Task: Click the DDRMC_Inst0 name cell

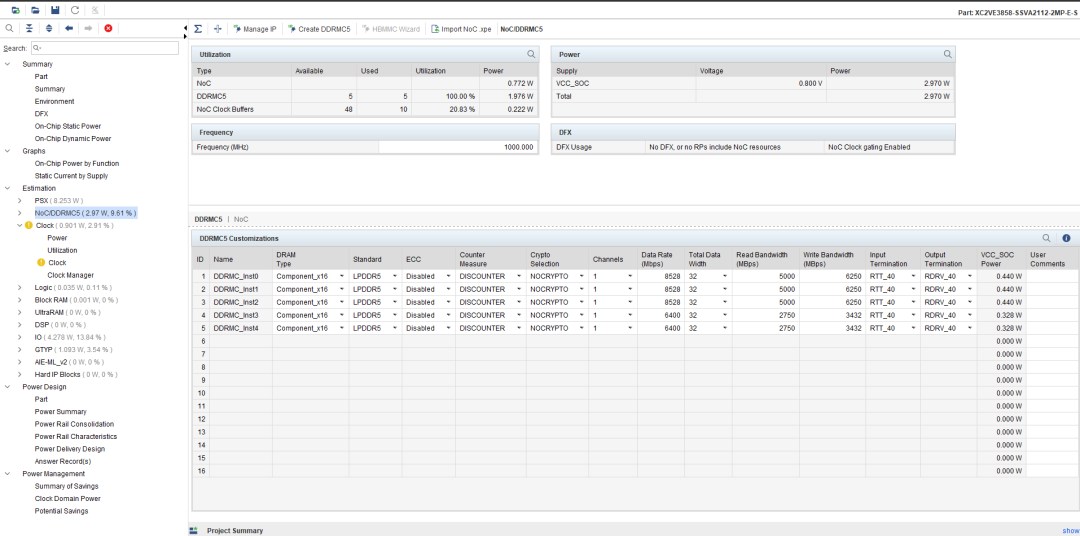Action: coord(240,276)
